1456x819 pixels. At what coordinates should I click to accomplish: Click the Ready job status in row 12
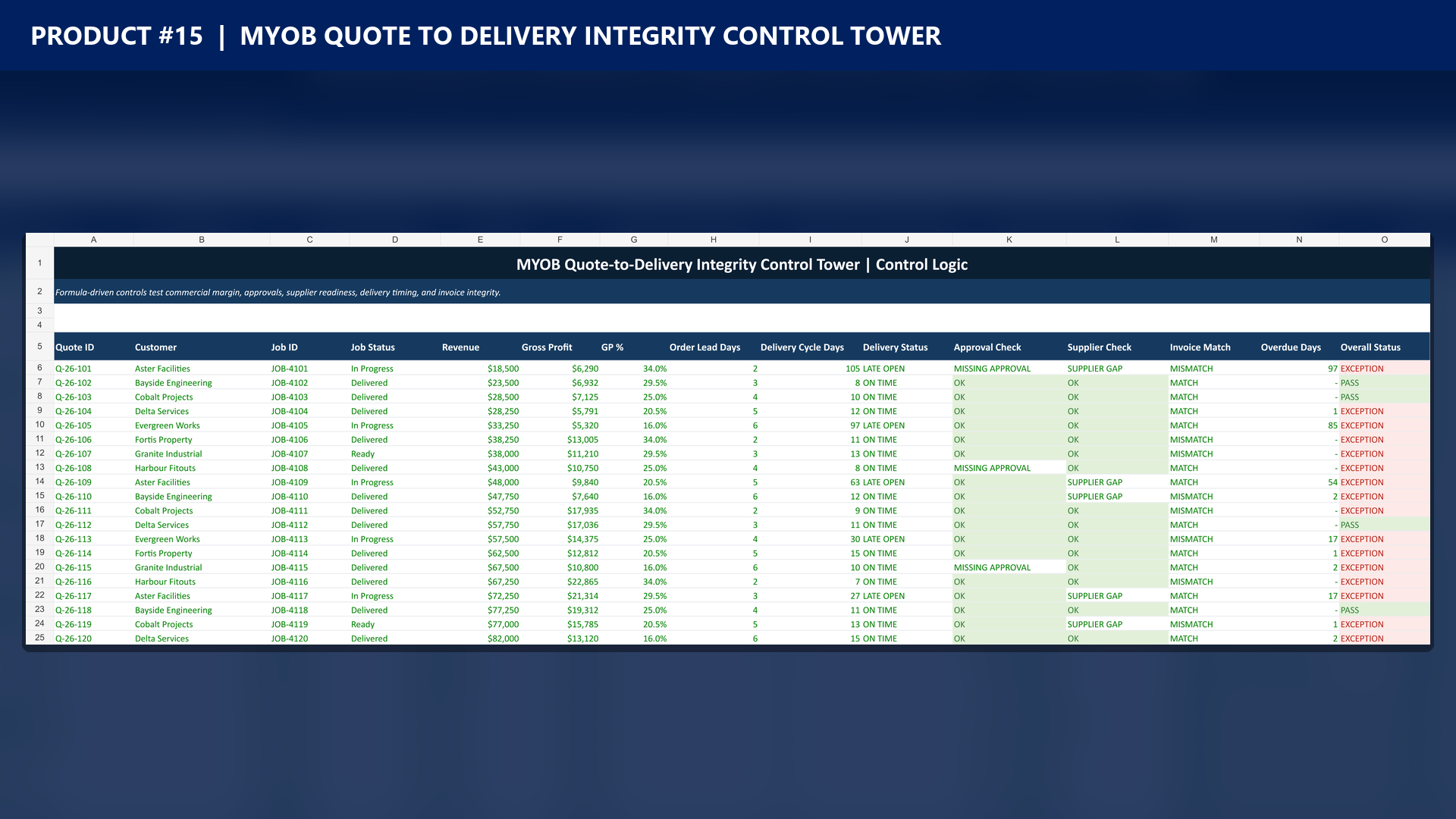(394, 454)
